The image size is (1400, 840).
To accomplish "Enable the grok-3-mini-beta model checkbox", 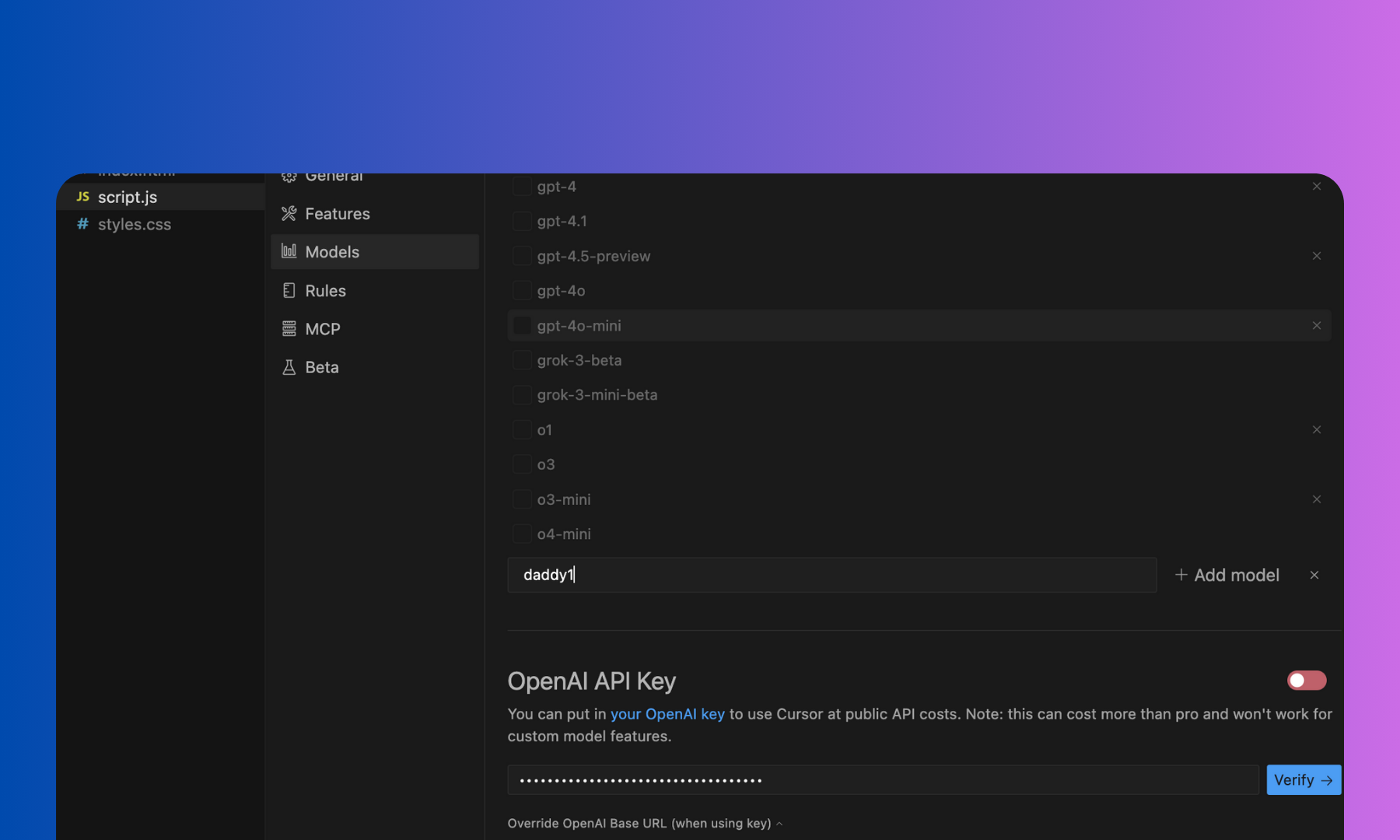I will [x=522, y=395].
